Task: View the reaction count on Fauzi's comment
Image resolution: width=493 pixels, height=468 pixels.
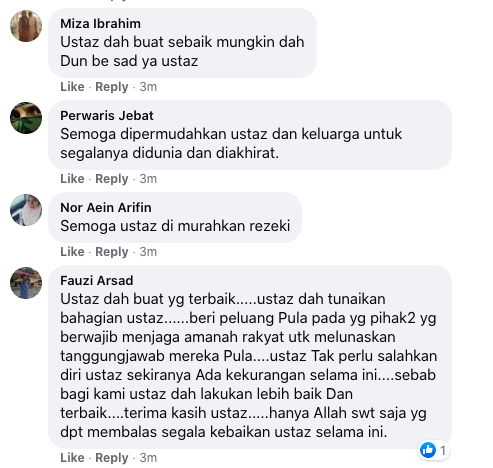Action: (443, 450)
